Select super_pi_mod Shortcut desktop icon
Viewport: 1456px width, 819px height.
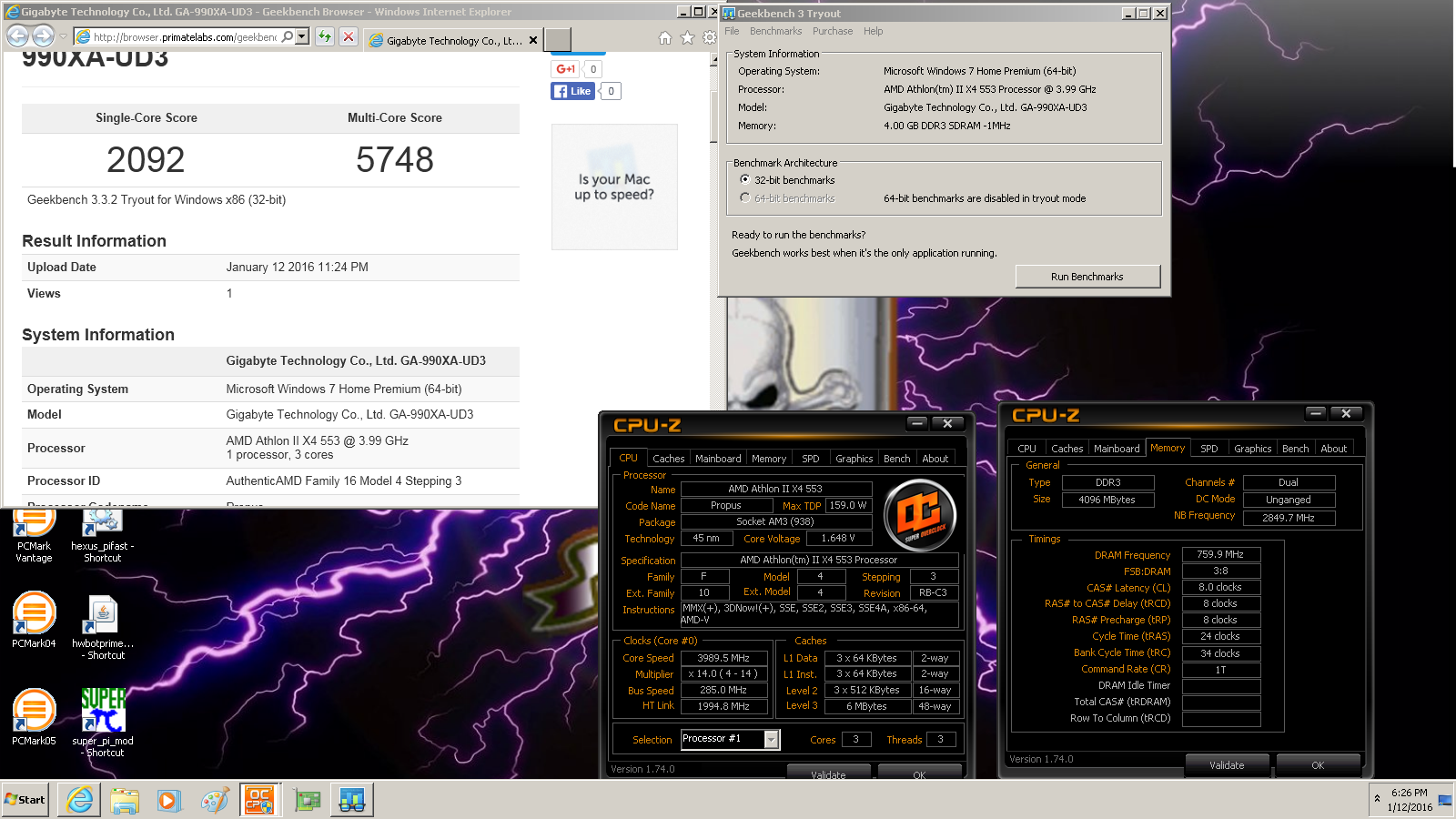click(x=102, y=723)
